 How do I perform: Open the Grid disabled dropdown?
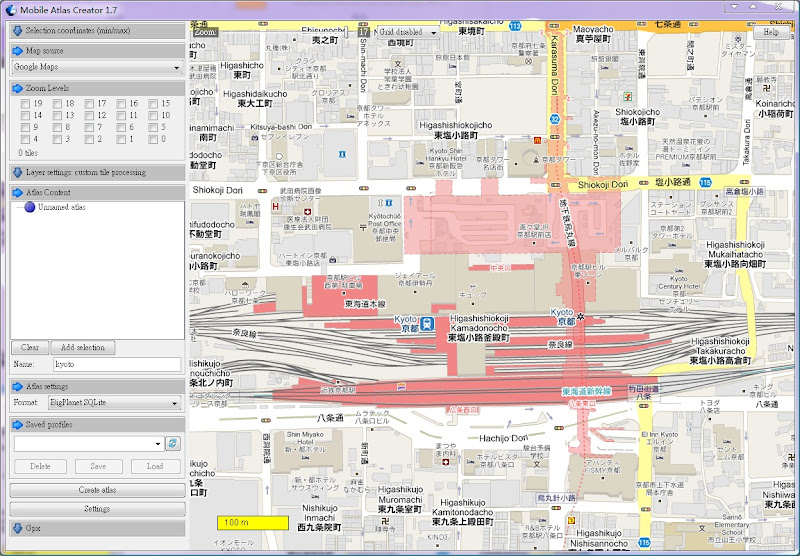point(408,32)
